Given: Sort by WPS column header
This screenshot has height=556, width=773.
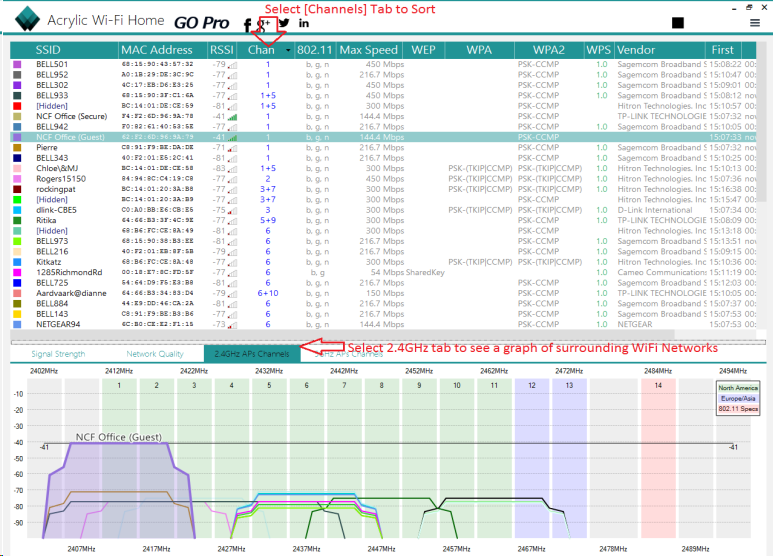Looking at the screenshot, I should coord(599,50).
